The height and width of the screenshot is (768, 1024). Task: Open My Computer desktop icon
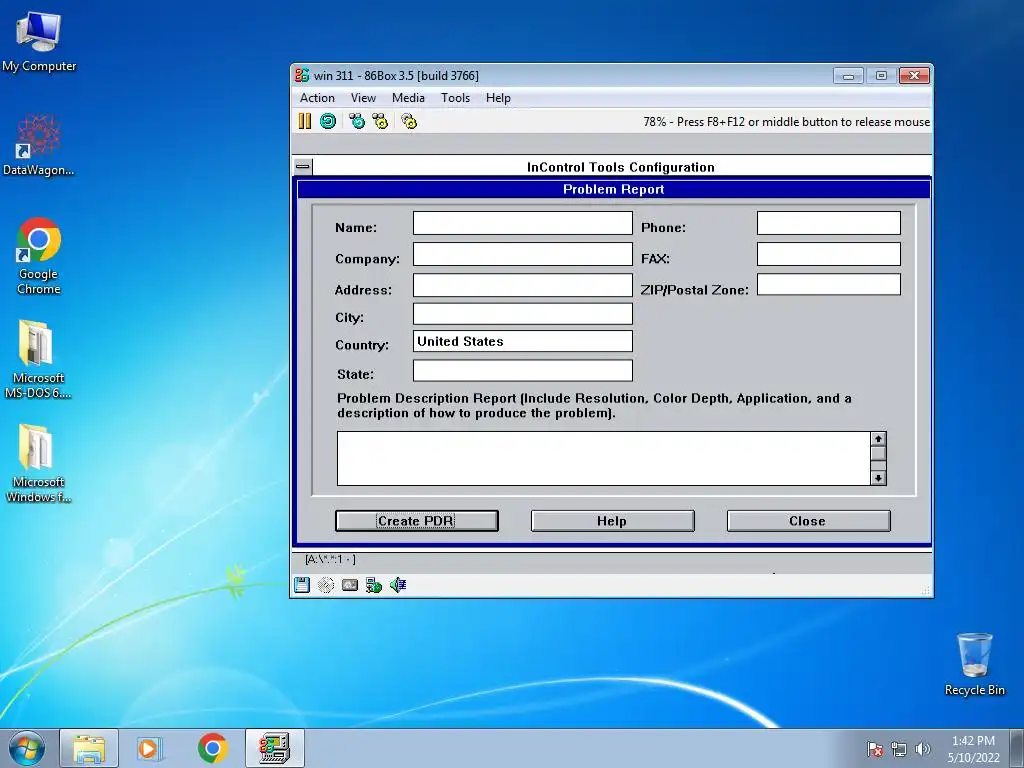click(x=39, y=41)
